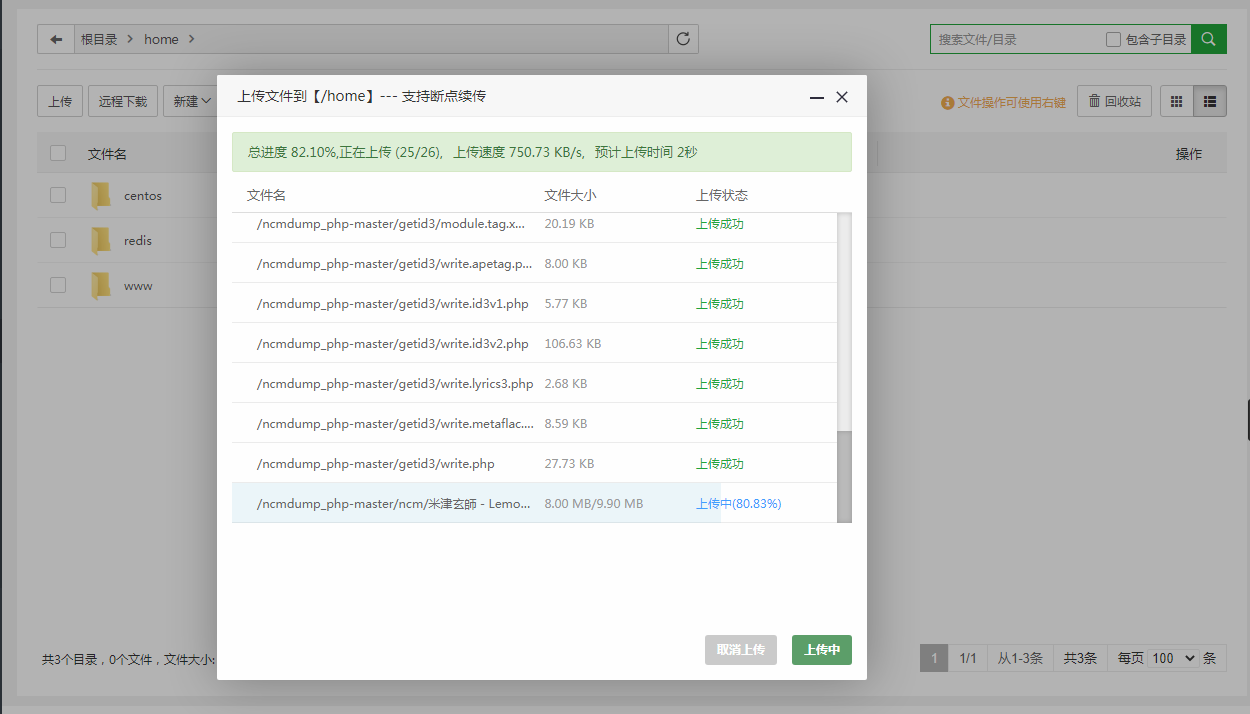Click the home breadcrumb in path
The width and height of the screenshot is (1250, 714).
click(x=161, y=40)
